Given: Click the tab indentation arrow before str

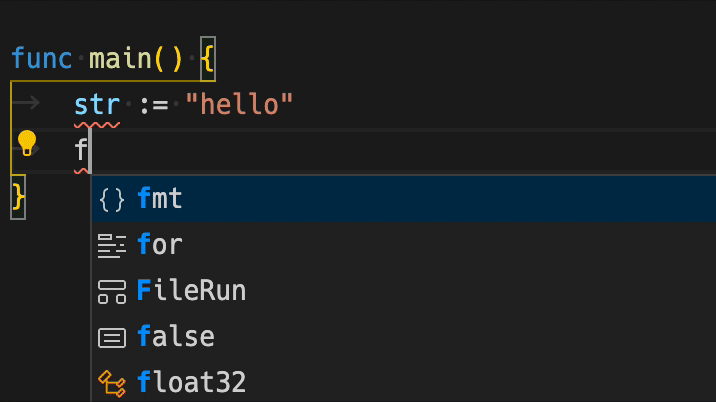Looking at the screenshot, I should click(x=28, y=104).
